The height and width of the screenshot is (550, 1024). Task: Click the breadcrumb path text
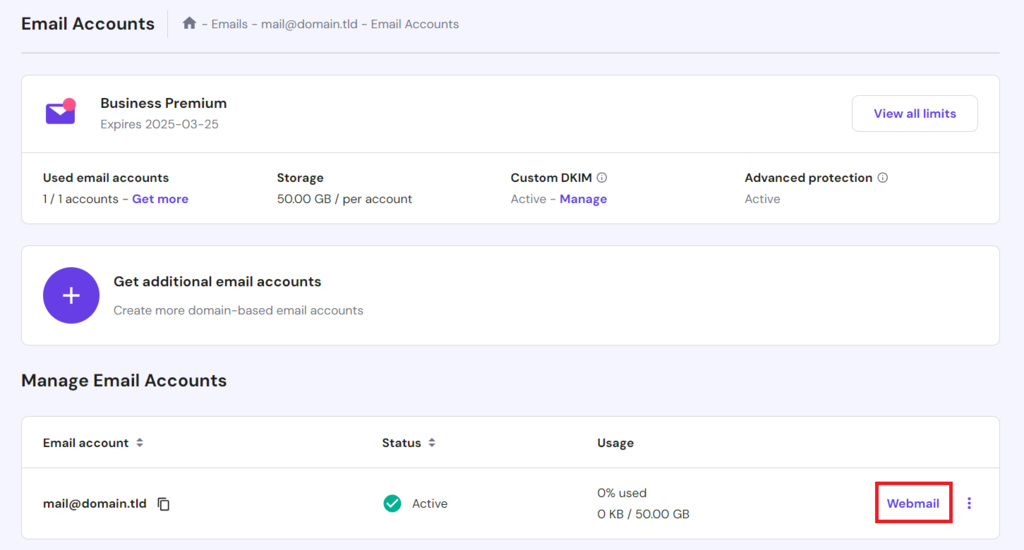coord(330,24)
